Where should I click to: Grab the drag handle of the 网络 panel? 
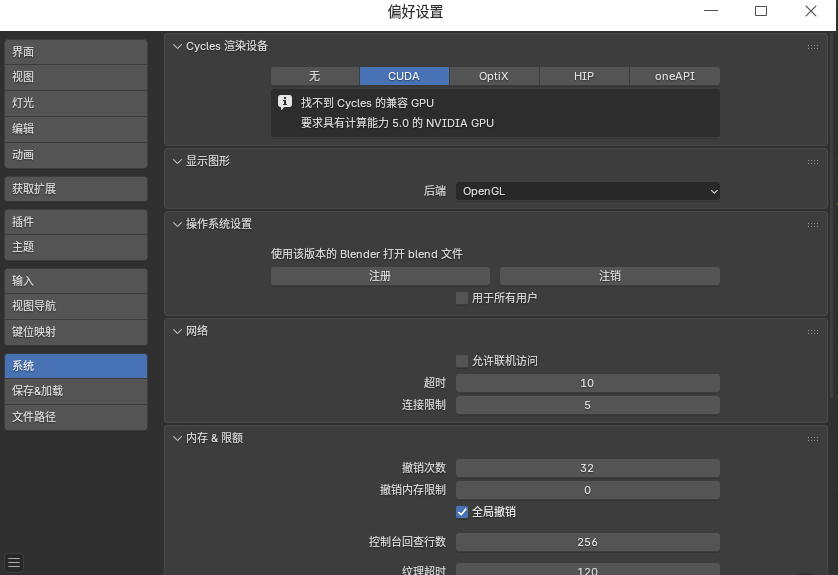coord(813,332)
